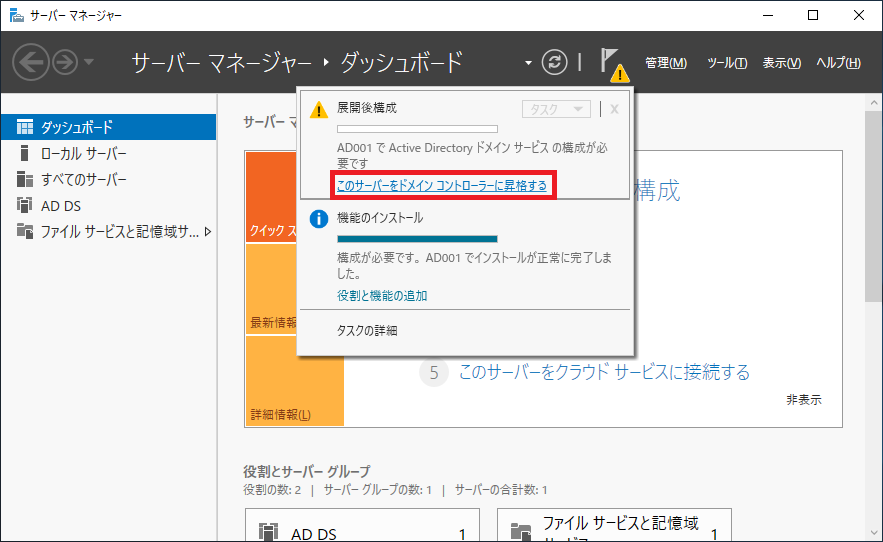Click 非表示 to hide welcome tile

click(804, 400)
